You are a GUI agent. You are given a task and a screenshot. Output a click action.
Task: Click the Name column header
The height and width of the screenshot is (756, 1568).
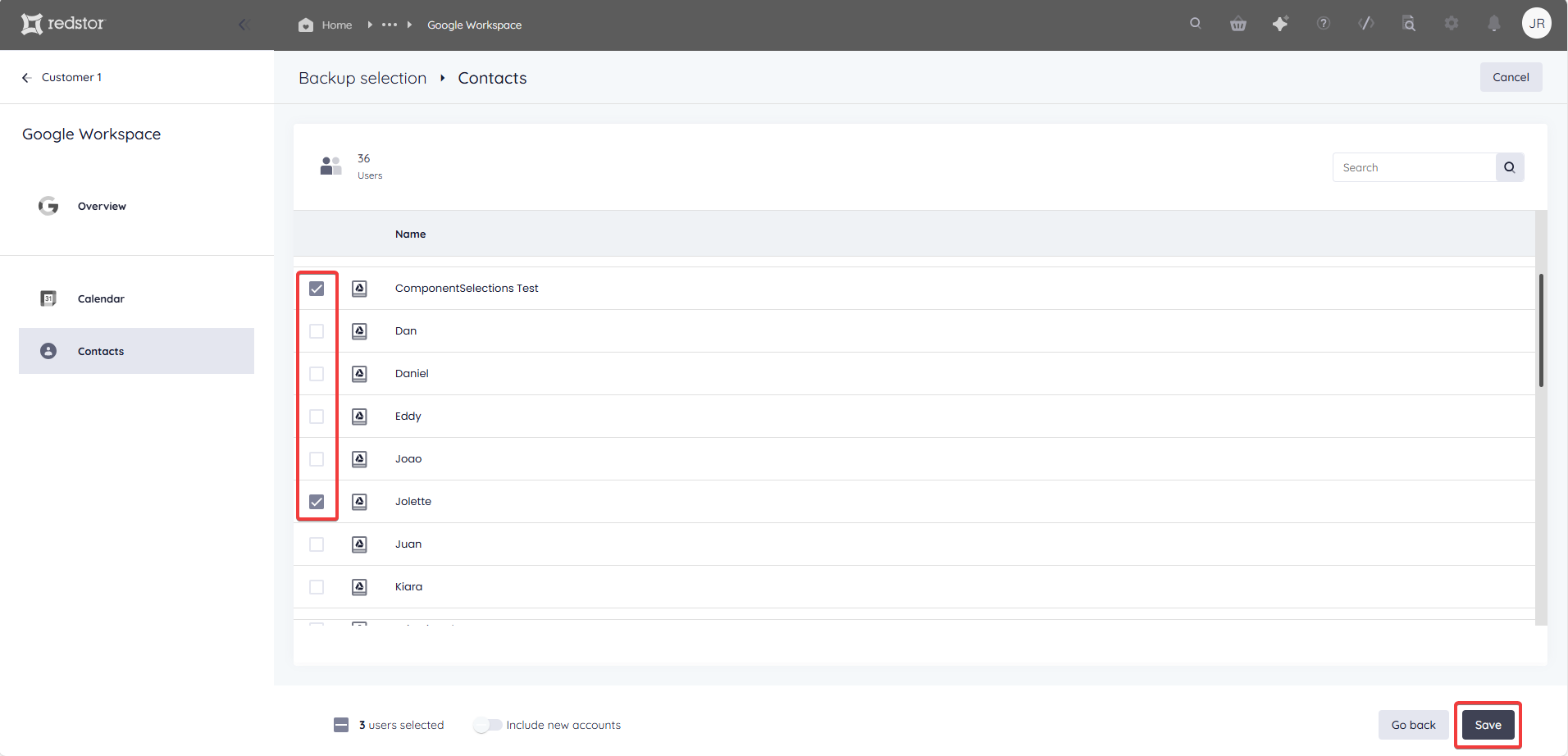pyautogui.click(x=410, y=235)
